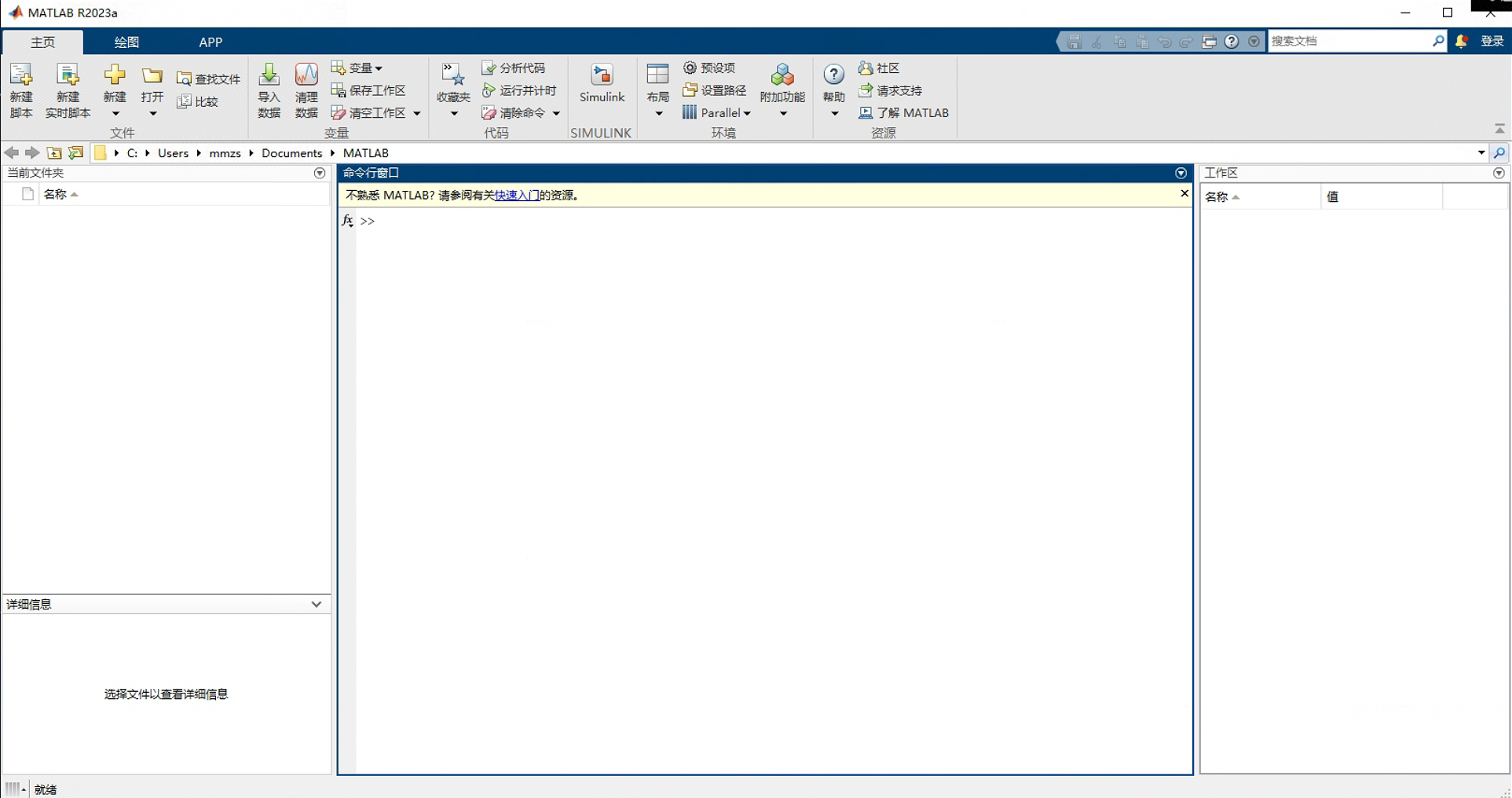Create a new script with 新建脚本

coord(21,90)
